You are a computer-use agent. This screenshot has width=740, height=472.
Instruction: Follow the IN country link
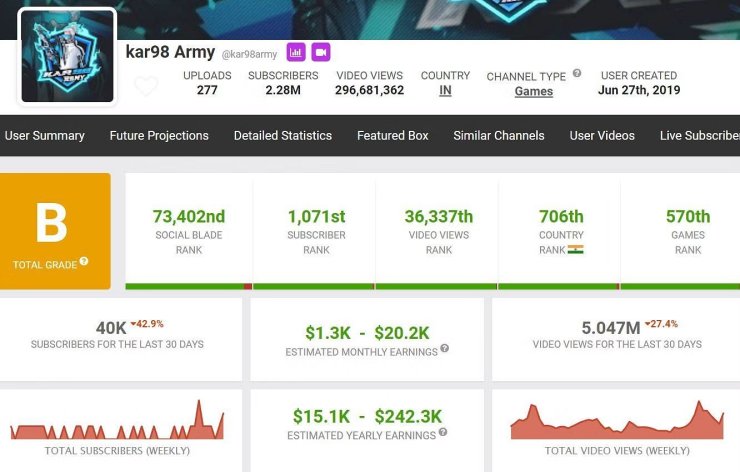coord(445,90)
